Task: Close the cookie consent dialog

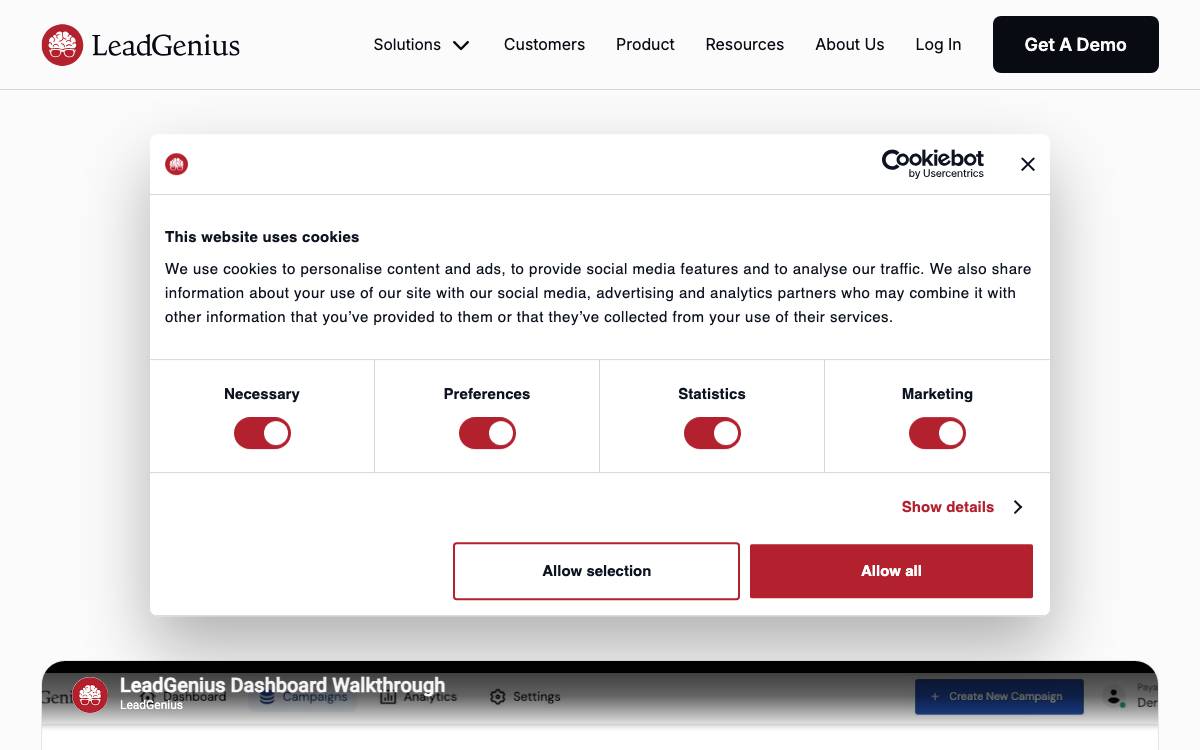Action: [x=1027, y=164]
